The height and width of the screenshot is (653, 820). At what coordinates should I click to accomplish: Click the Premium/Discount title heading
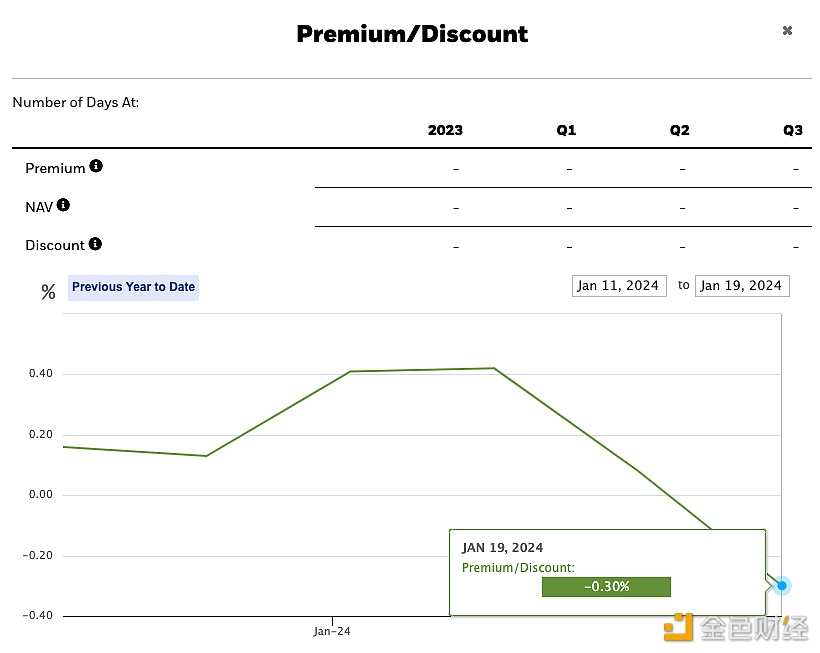[x=412, y=34]
